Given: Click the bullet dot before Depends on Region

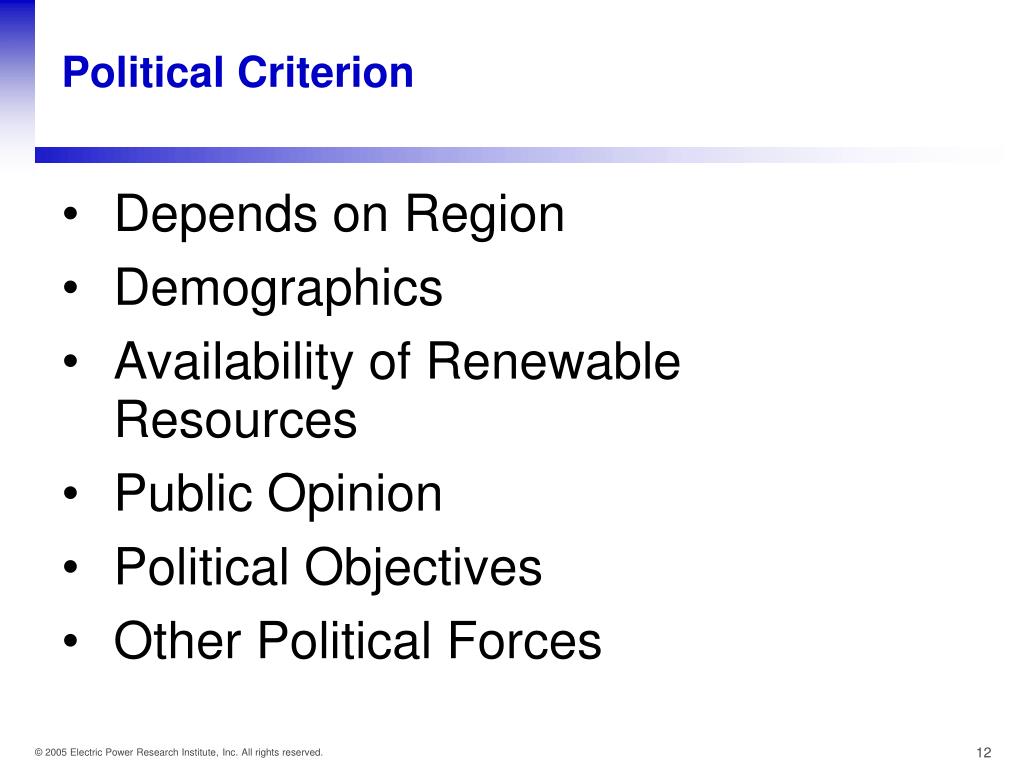Looking at the screenshot, I should click(x=71, y=214).
